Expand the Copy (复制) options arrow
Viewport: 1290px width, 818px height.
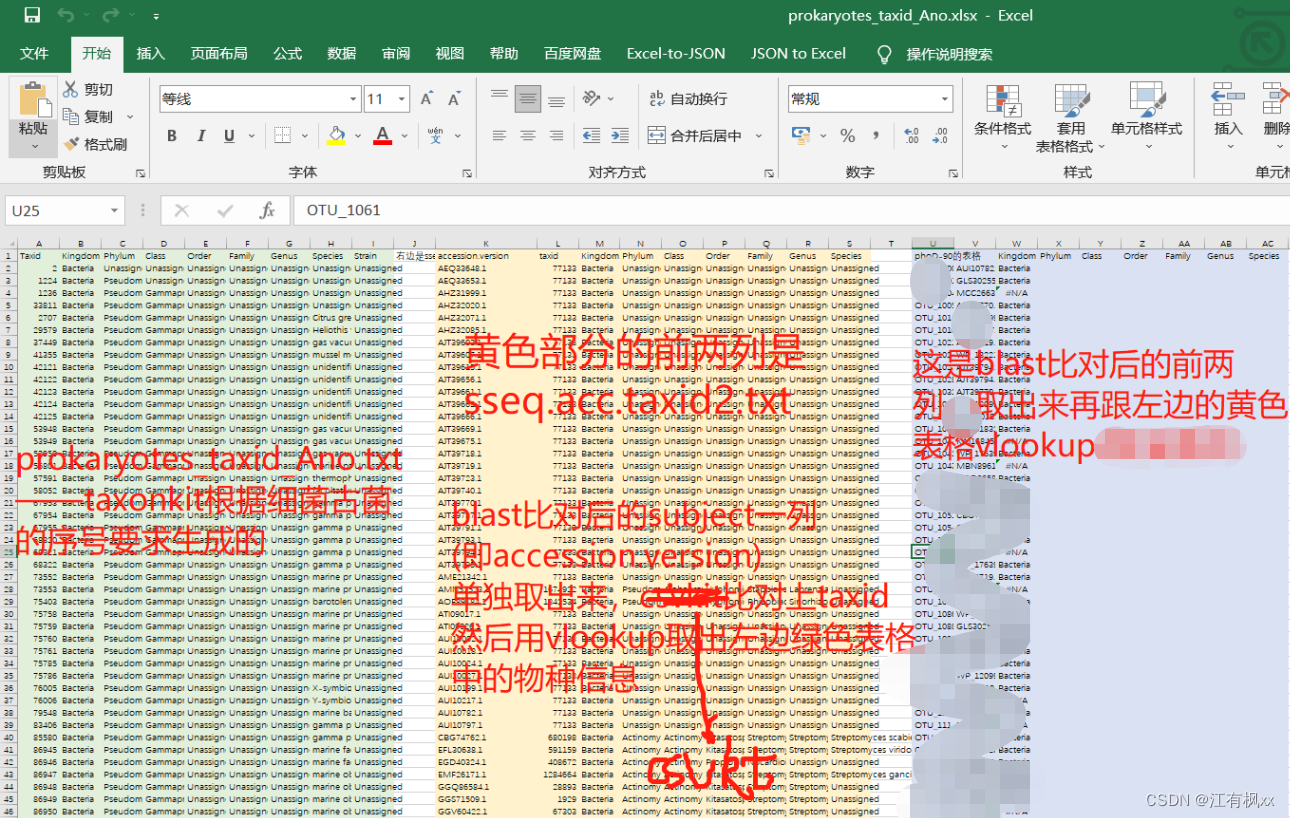click(x=130, y=117)
